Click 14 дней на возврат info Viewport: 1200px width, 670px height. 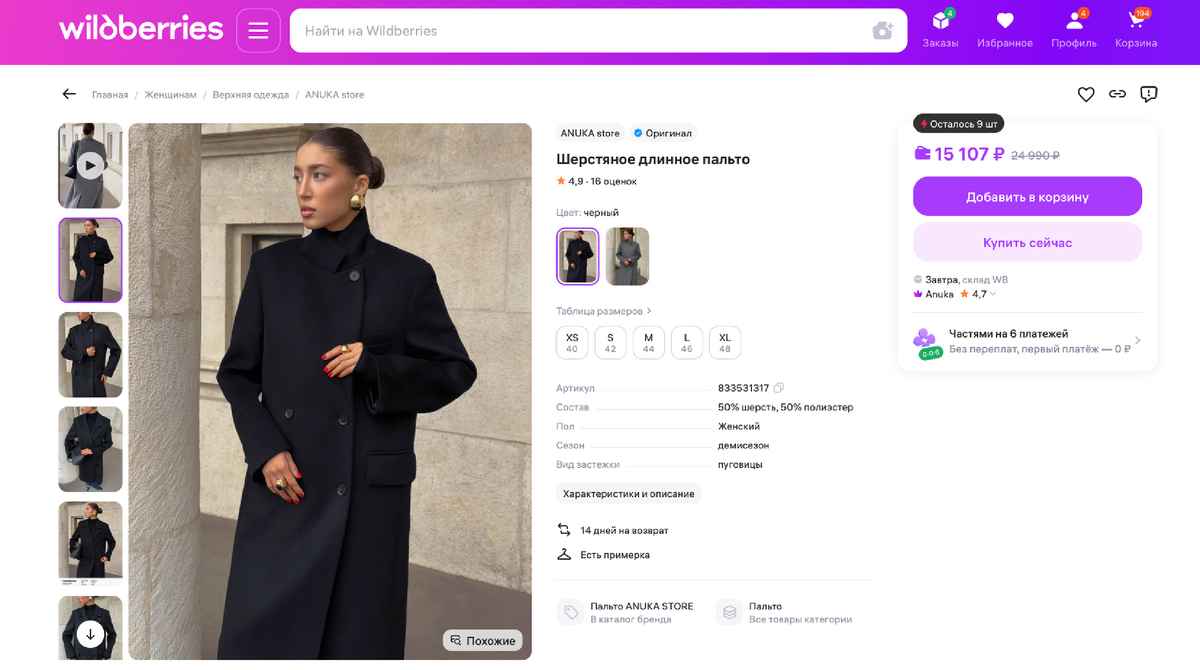[612, 530]
